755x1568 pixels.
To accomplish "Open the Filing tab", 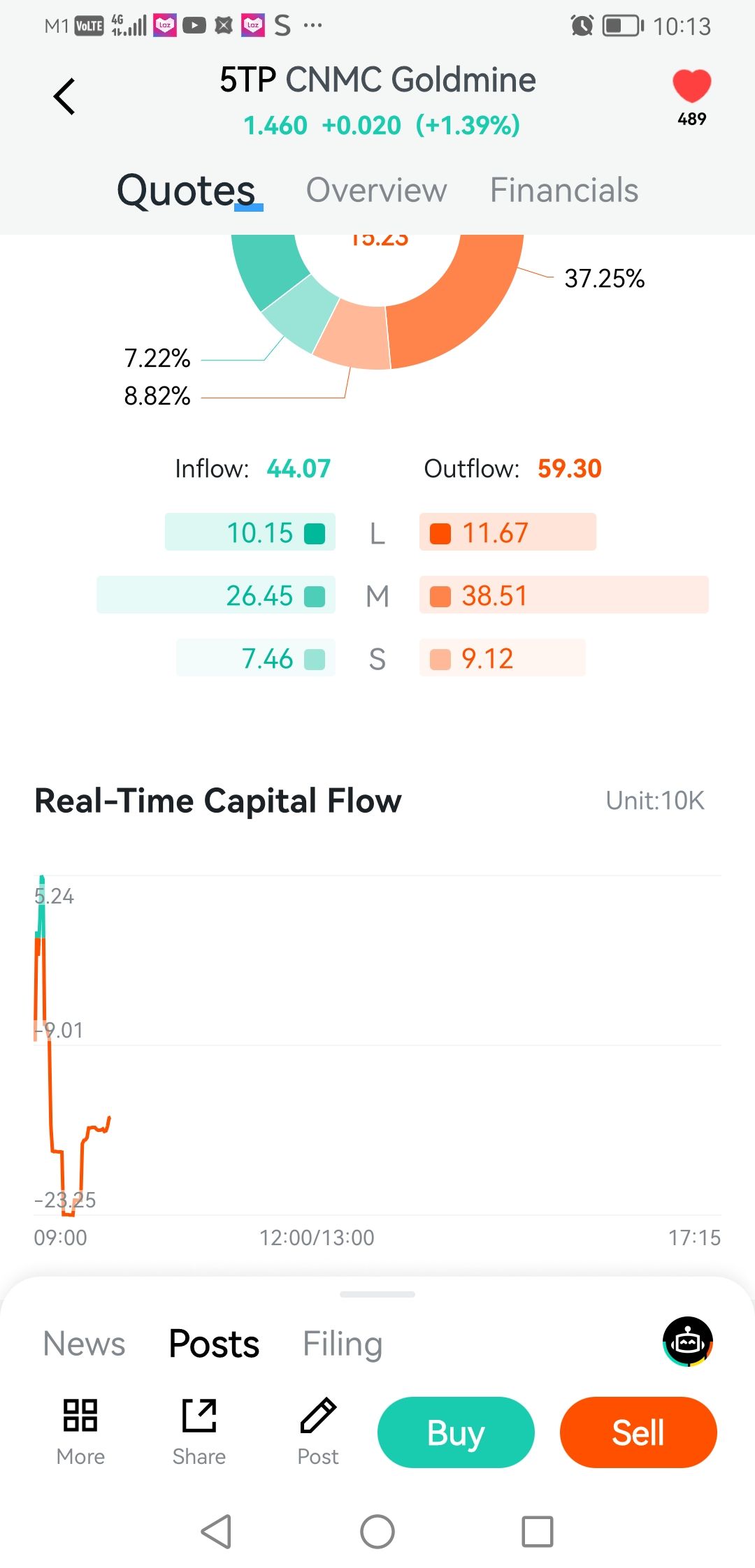I will pos(342,1344).
